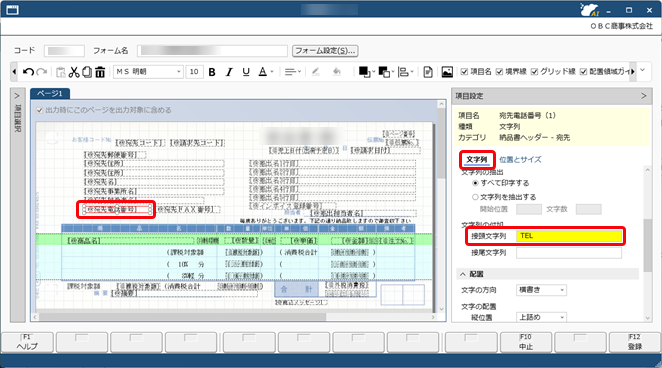Click the pencil highlight icon
Image resolution: width=662 pixels, height=368 pixels.
point(315,72)
